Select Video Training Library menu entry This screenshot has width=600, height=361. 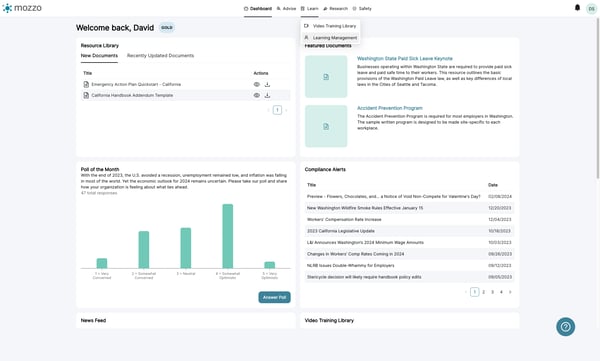point(330,26)
